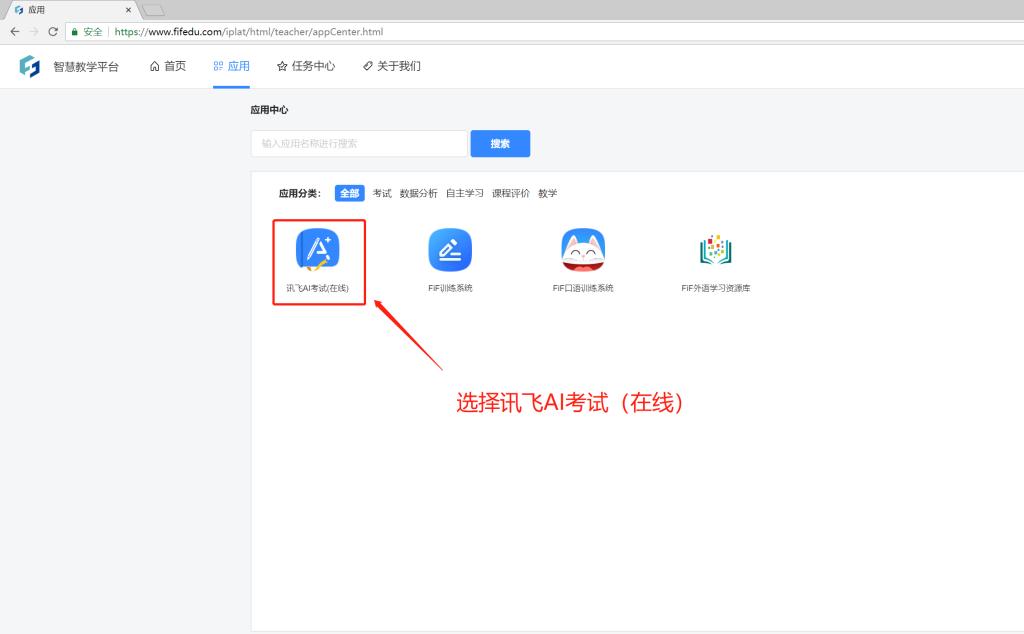Launch the FiF训练系统 app icon

pos(450,250)
